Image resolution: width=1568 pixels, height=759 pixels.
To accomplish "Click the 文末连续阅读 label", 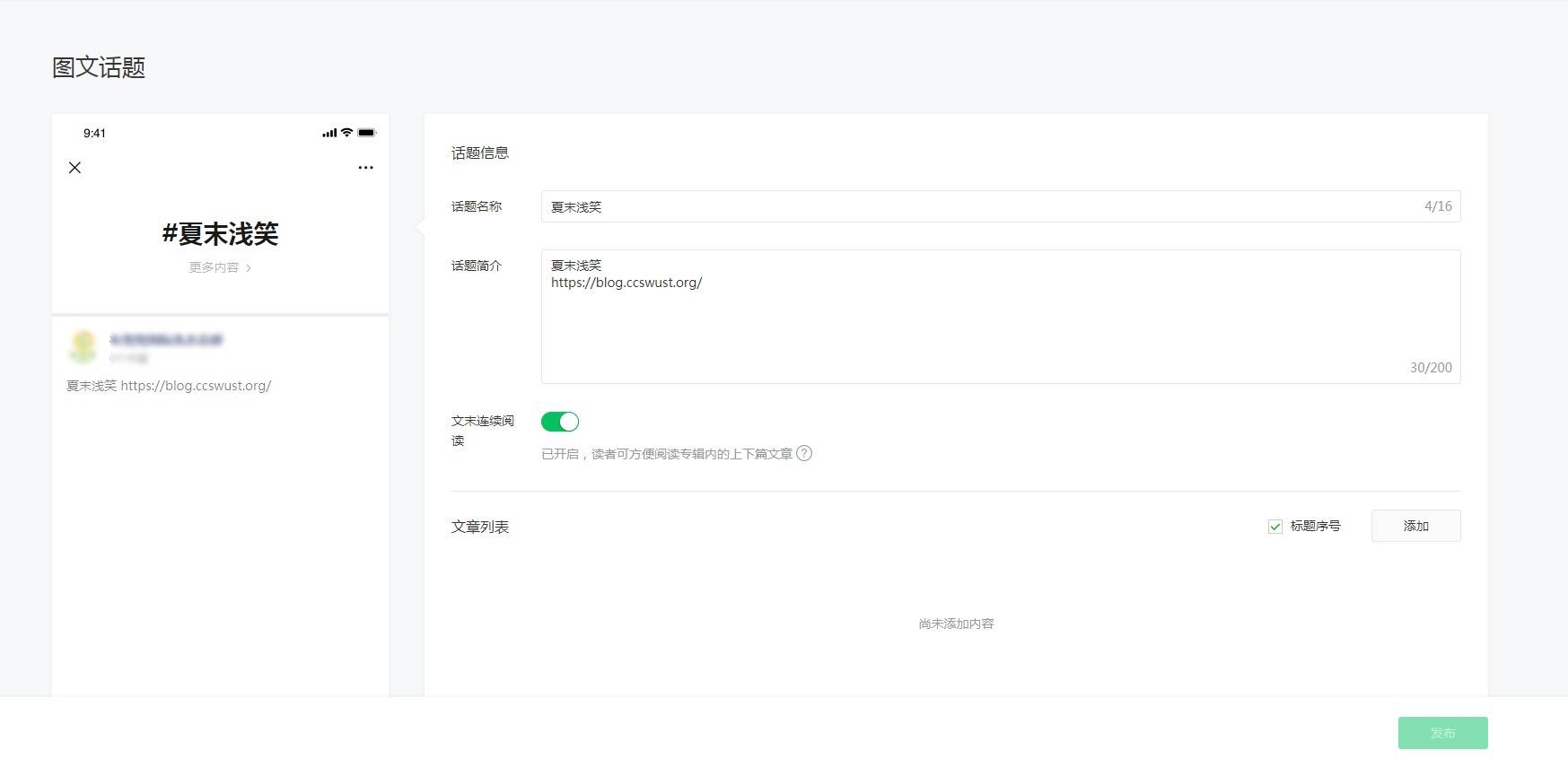I will (483, 431).
